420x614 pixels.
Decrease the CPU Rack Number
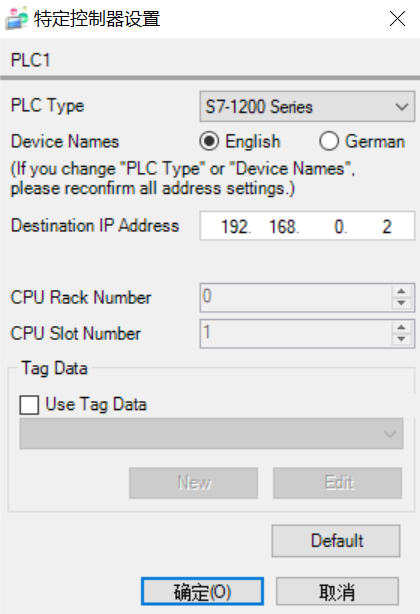(401, 303)
